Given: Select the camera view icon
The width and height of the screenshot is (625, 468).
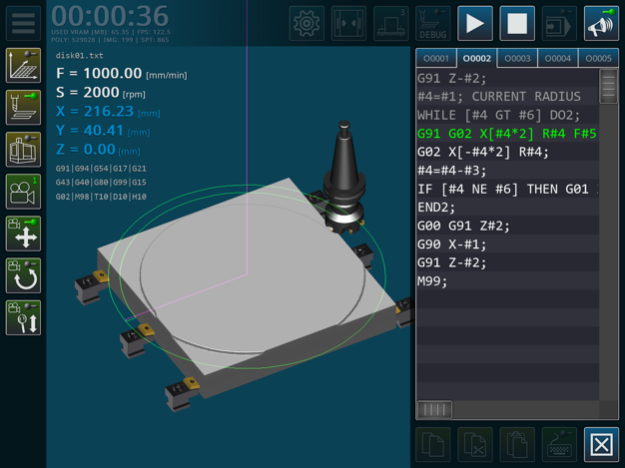Looking at the screenshot, I should [x=23, y=192].
